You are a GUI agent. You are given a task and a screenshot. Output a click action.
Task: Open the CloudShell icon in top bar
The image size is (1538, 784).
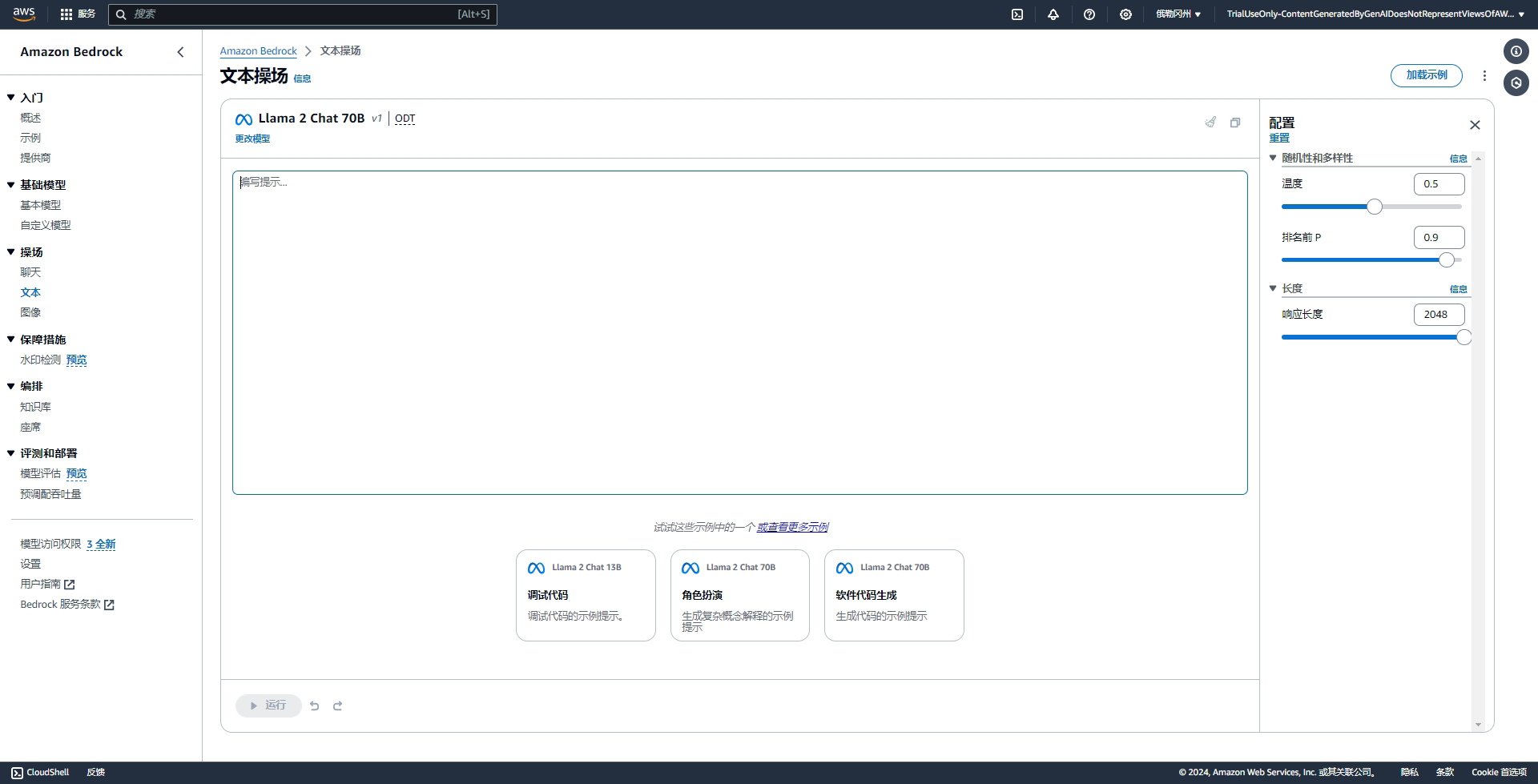coord(1017,14)
